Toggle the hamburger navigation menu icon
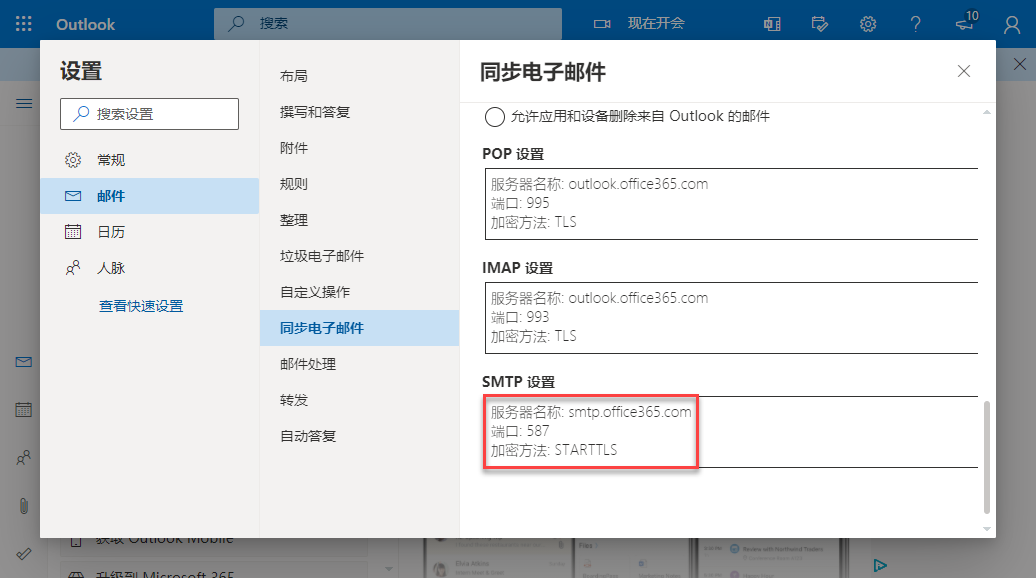Viewport: 1036px width, 578px height. 24,103
